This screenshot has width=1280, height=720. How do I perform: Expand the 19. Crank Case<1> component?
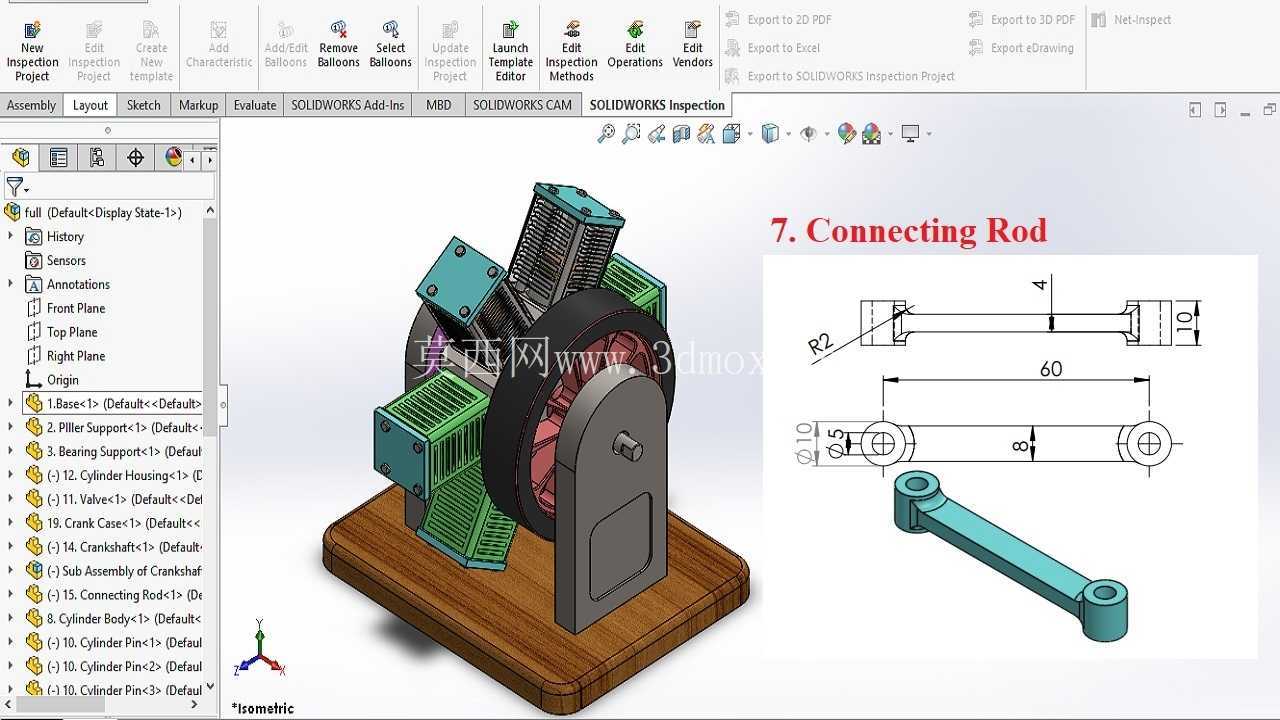coord(11,523)
